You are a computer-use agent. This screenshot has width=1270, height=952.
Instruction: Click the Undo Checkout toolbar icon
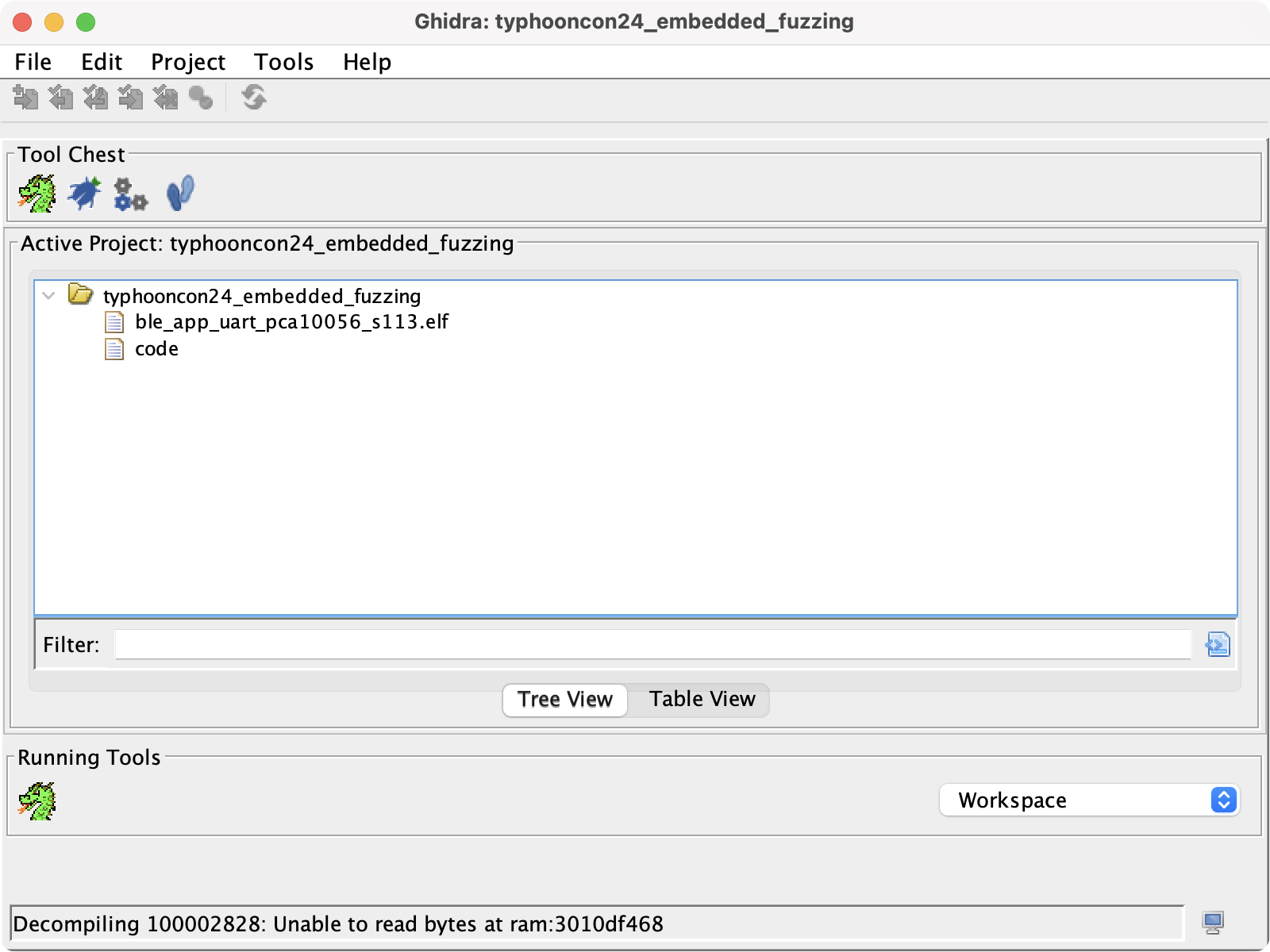click(x=165, y=98)
